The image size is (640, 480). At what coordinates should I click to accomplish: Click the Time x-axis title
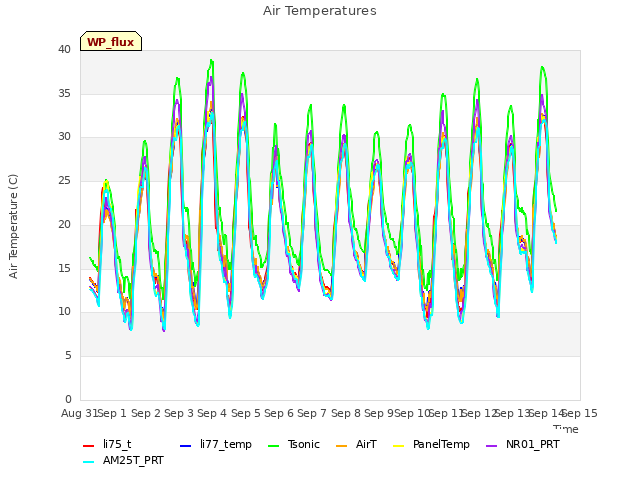pyautogui.click(x=566, y=429)
